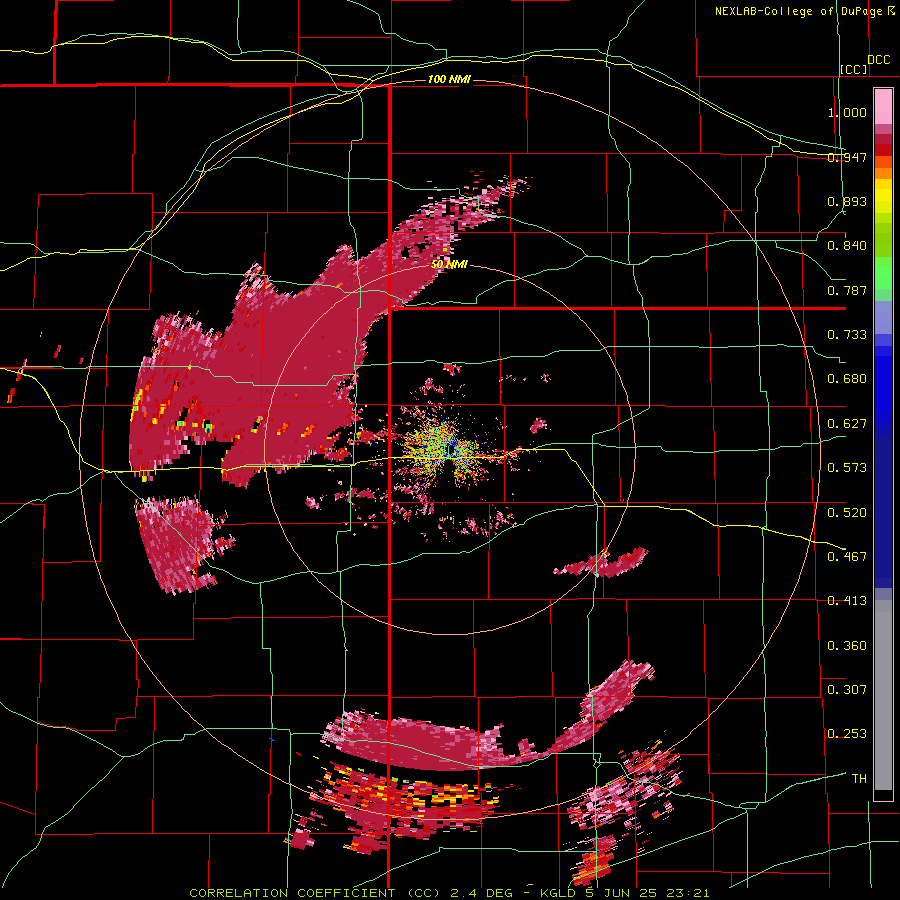Screen dimensions: 900x900
Task: Pick the gray band of the color bar
Action: click(883, 695)
